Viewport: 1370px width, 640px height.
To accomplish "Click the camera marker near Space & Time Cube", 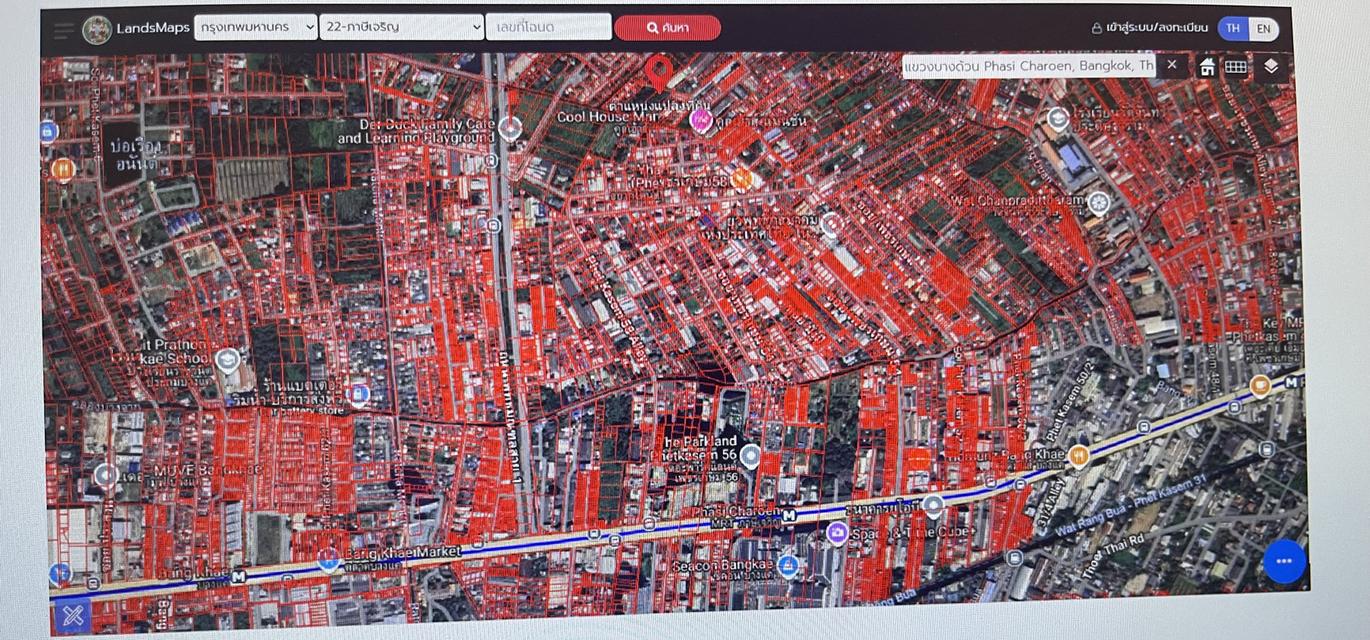I will click(835, 534).
